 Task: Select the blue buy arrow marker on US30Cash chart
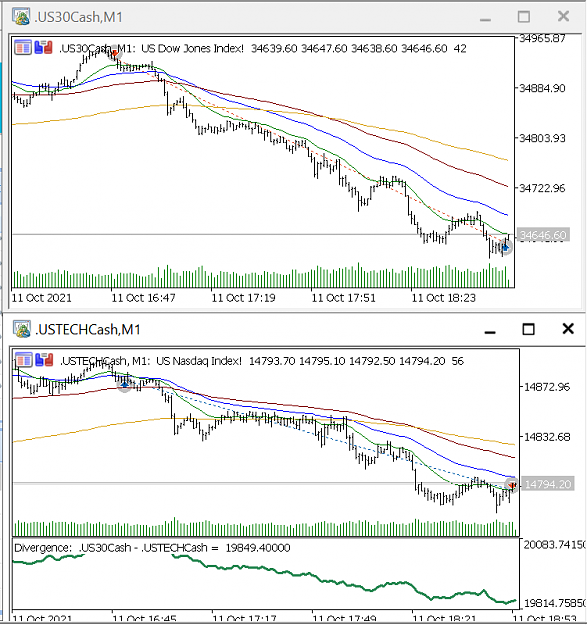click(506, 248)
